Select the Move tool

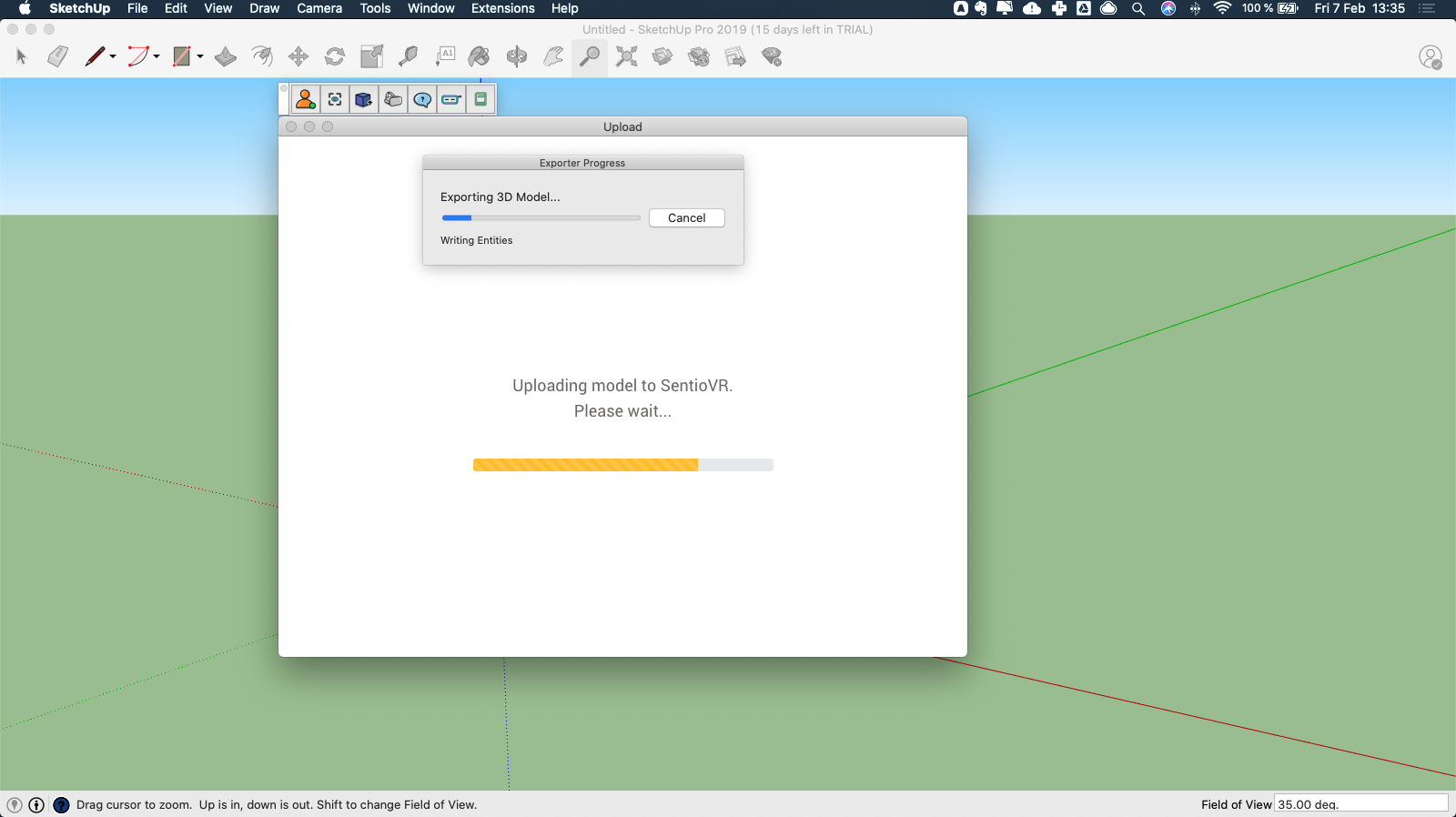point(298,56)
